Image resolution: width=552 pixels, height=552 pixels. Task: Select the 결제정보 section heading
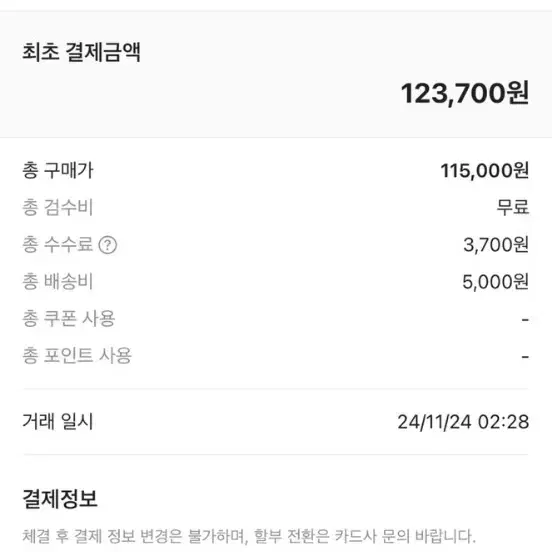(60, 499)
